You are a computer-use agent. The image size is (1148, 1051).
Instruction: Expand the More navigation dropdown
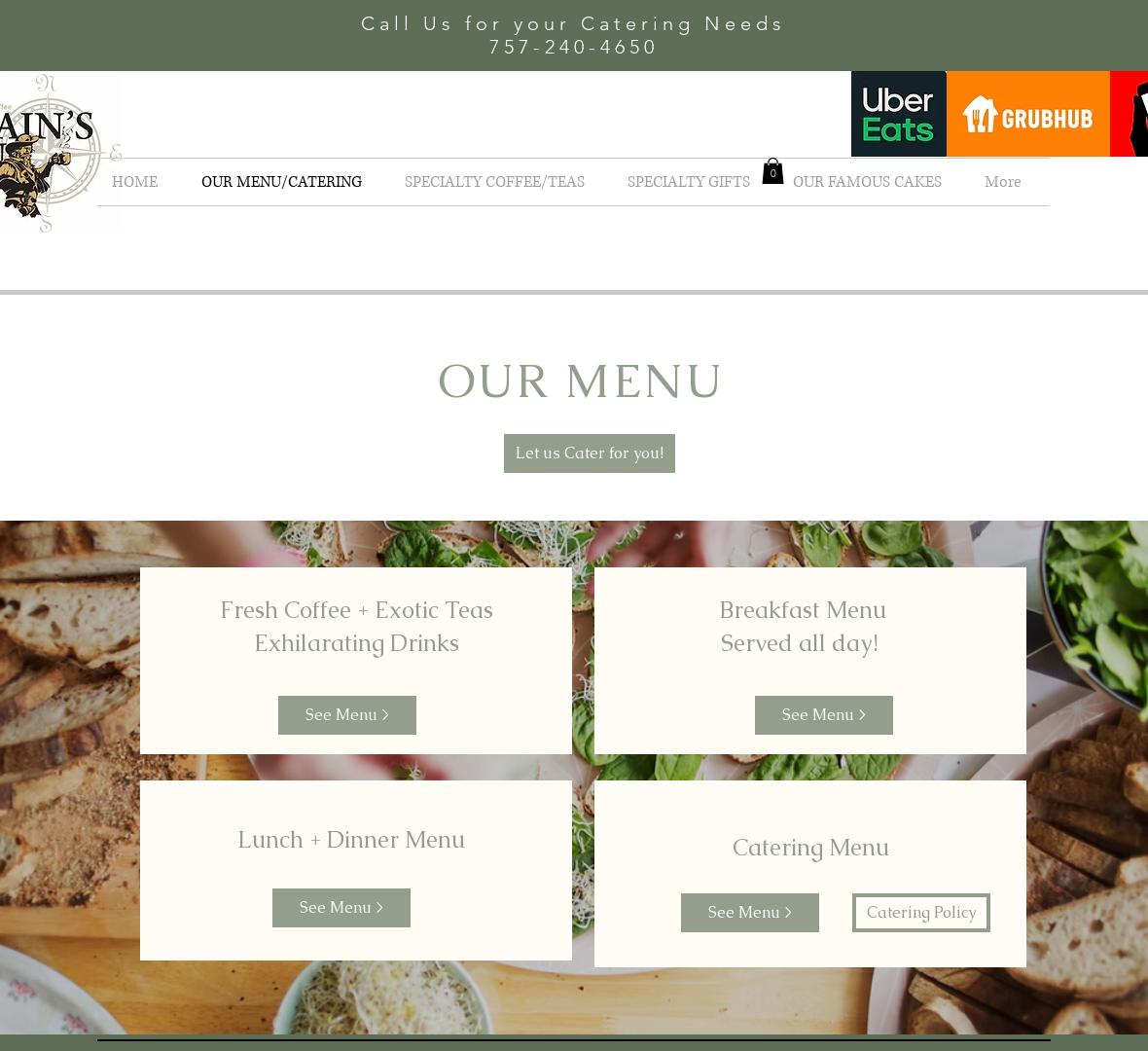[x=1002, y=182]
